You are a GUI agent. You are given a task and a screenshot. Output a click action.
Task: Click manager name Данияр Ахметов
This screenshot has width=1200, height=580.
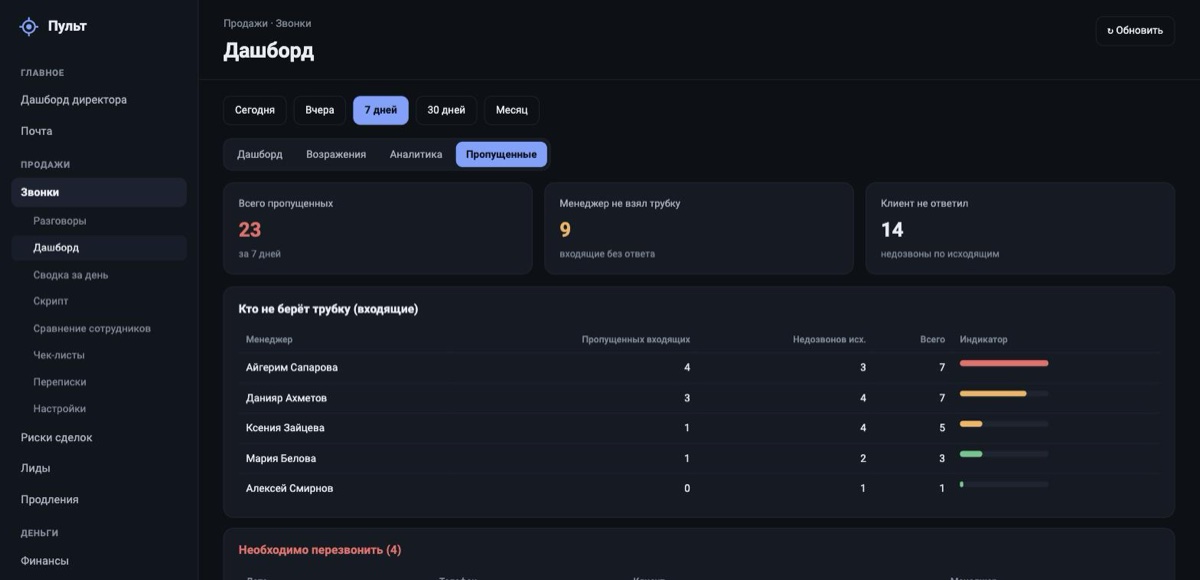click(x=286, y=398)
